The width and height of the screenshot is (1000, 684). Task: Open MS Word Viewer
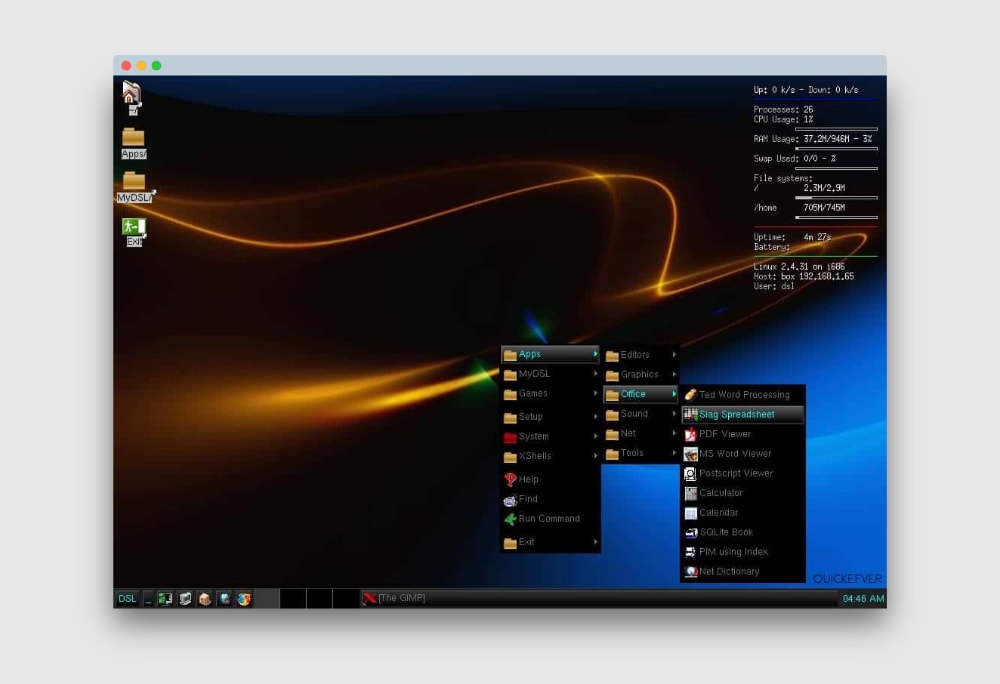(742, 453)
